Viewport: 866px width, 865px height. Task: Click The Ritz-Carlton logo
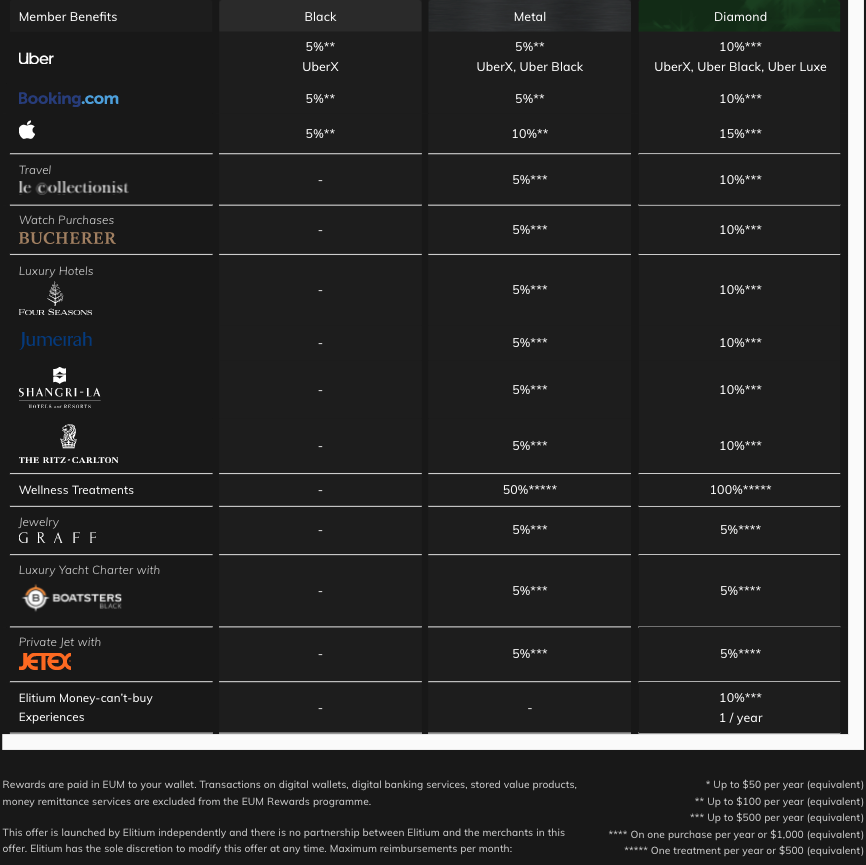(x=68, y=445)
